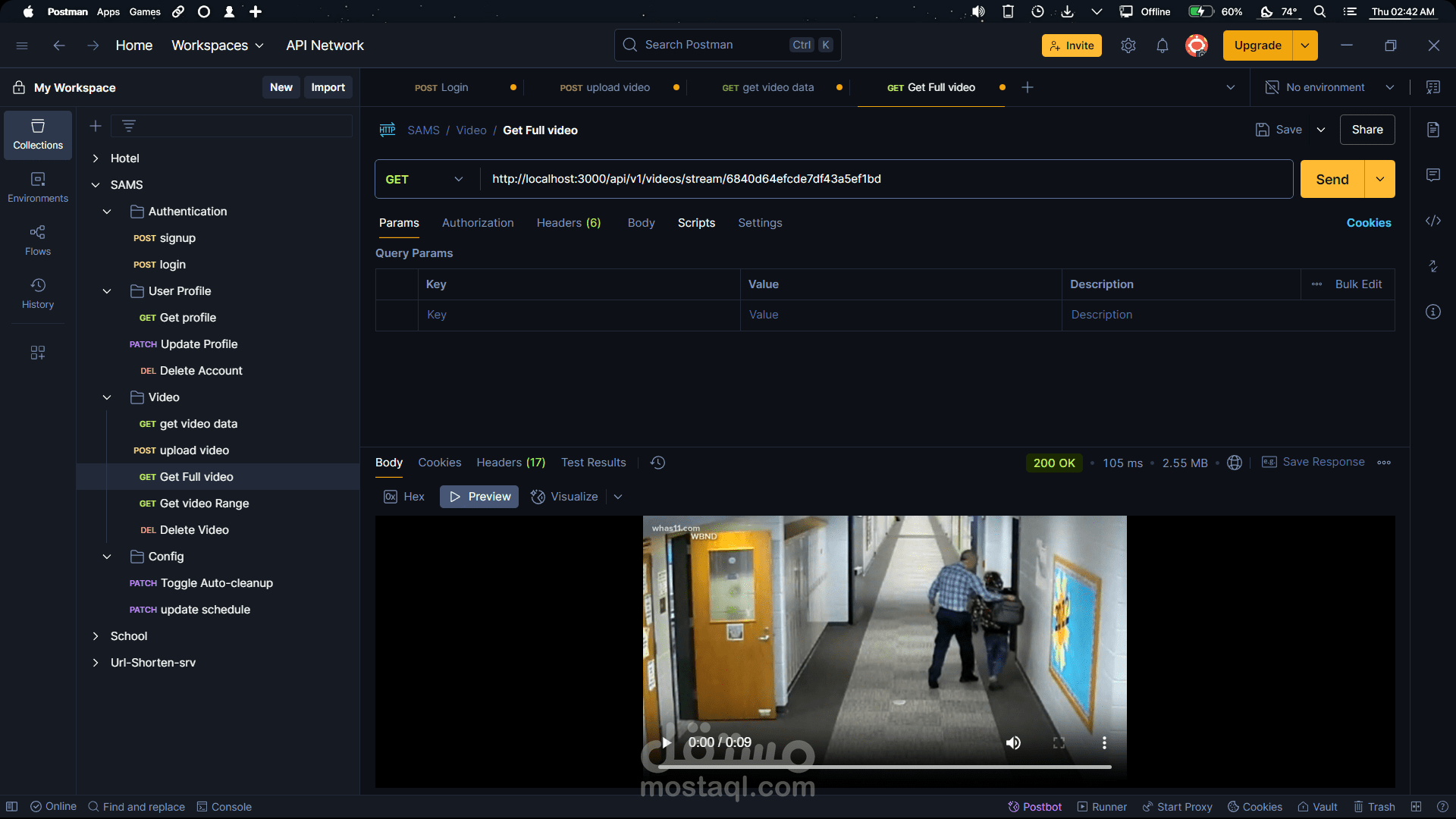The width and height of the screenshot is (1456, 819).
Task: Open the Flows sidebar panel
Action: (38, 240)
